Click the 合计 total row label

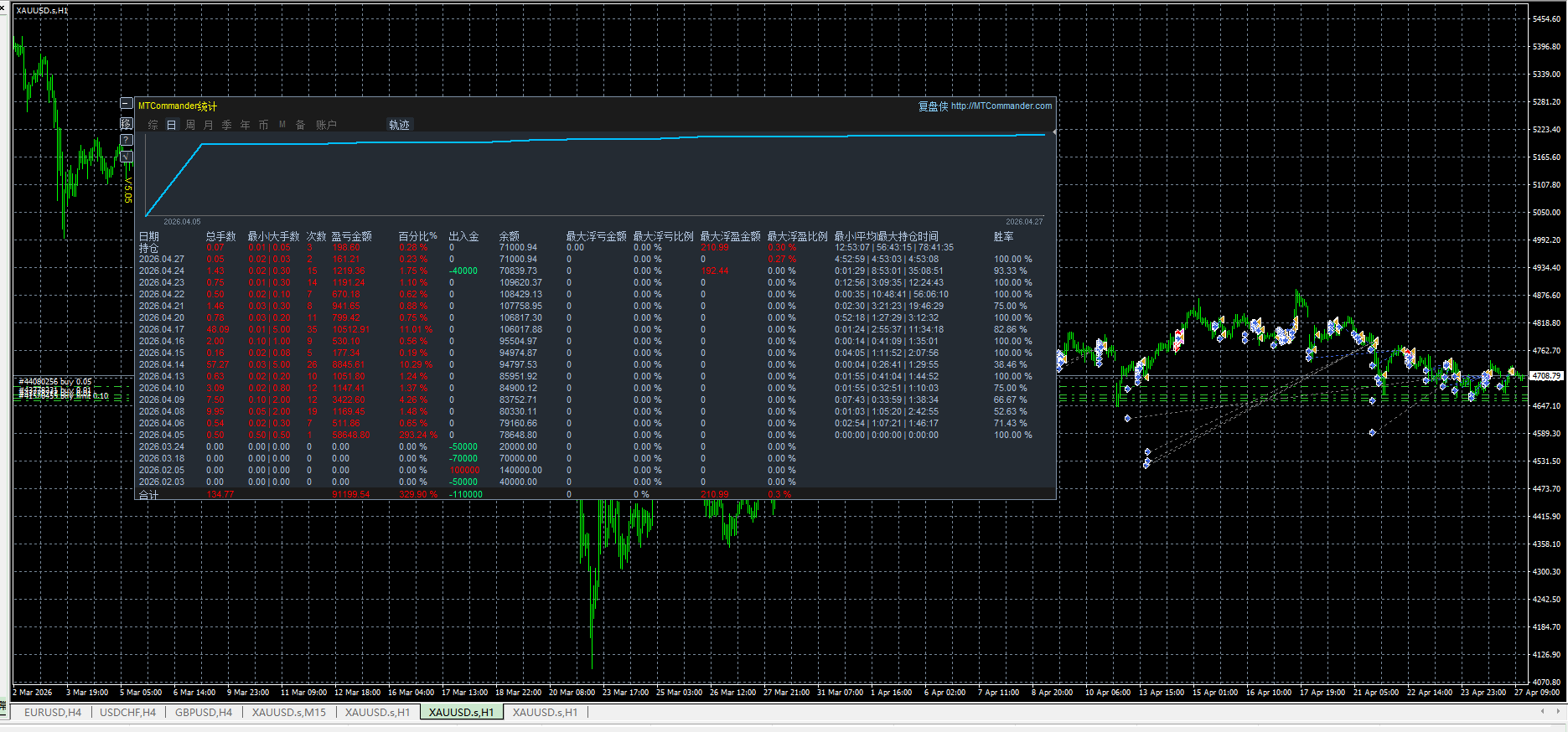[148, 495]
